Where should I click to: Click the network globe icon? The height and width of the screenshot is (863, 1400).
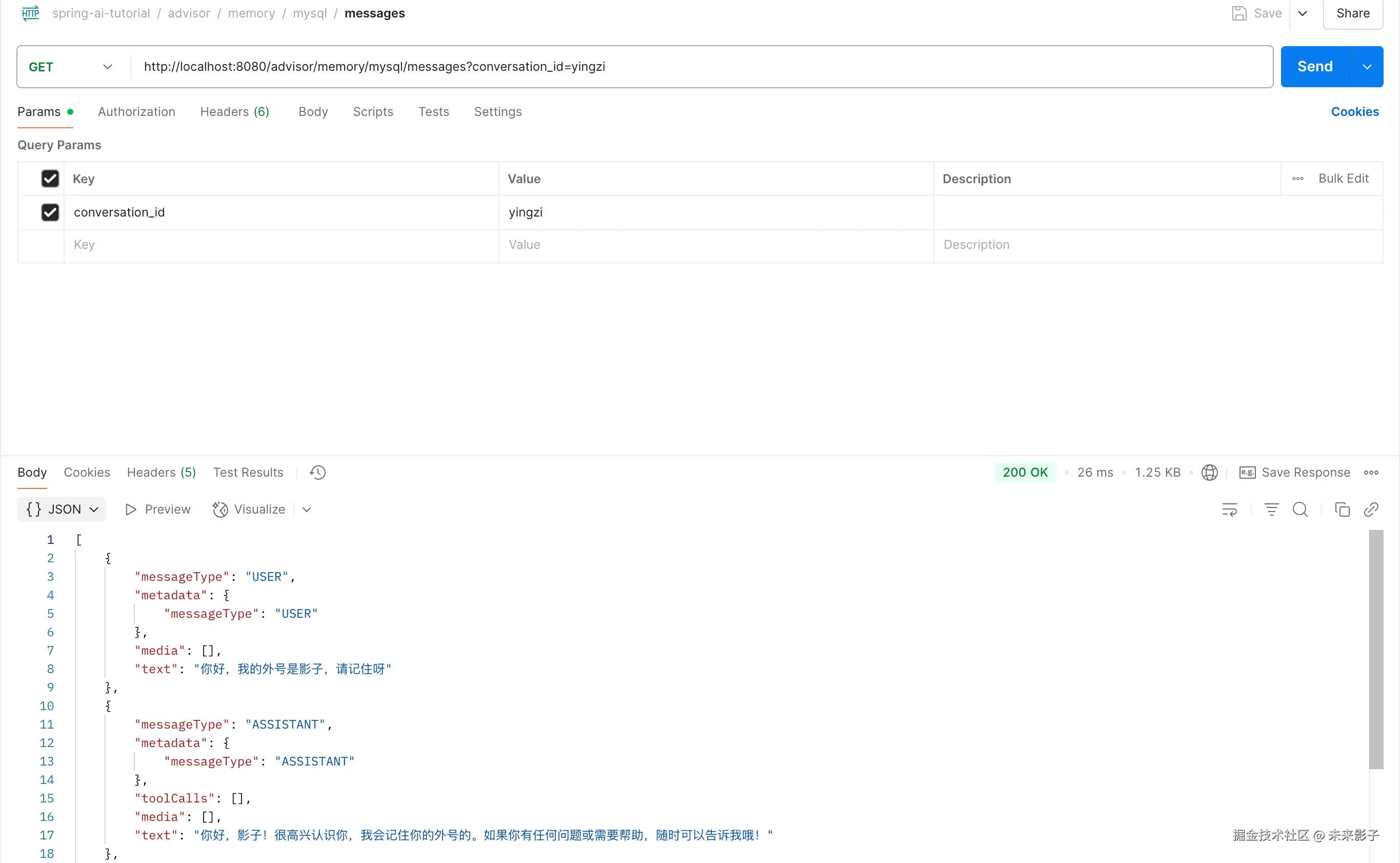pos(1209,473)
